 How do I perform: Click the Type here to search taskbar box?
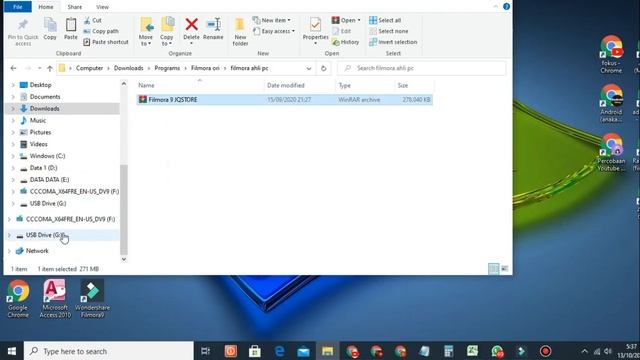coord(109,351)
